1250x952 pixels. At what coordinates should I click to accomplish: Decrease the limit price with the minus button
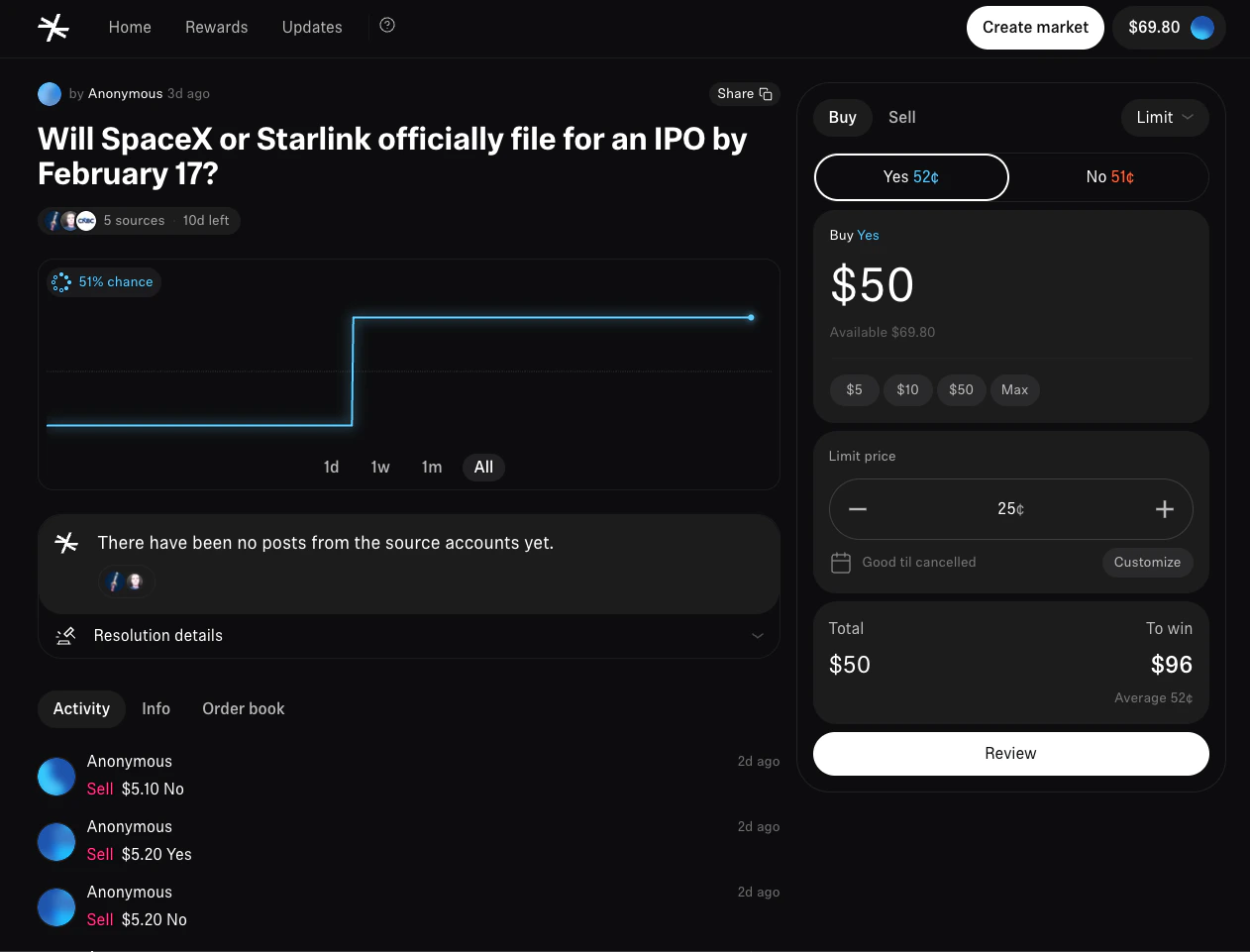(858, 509)
